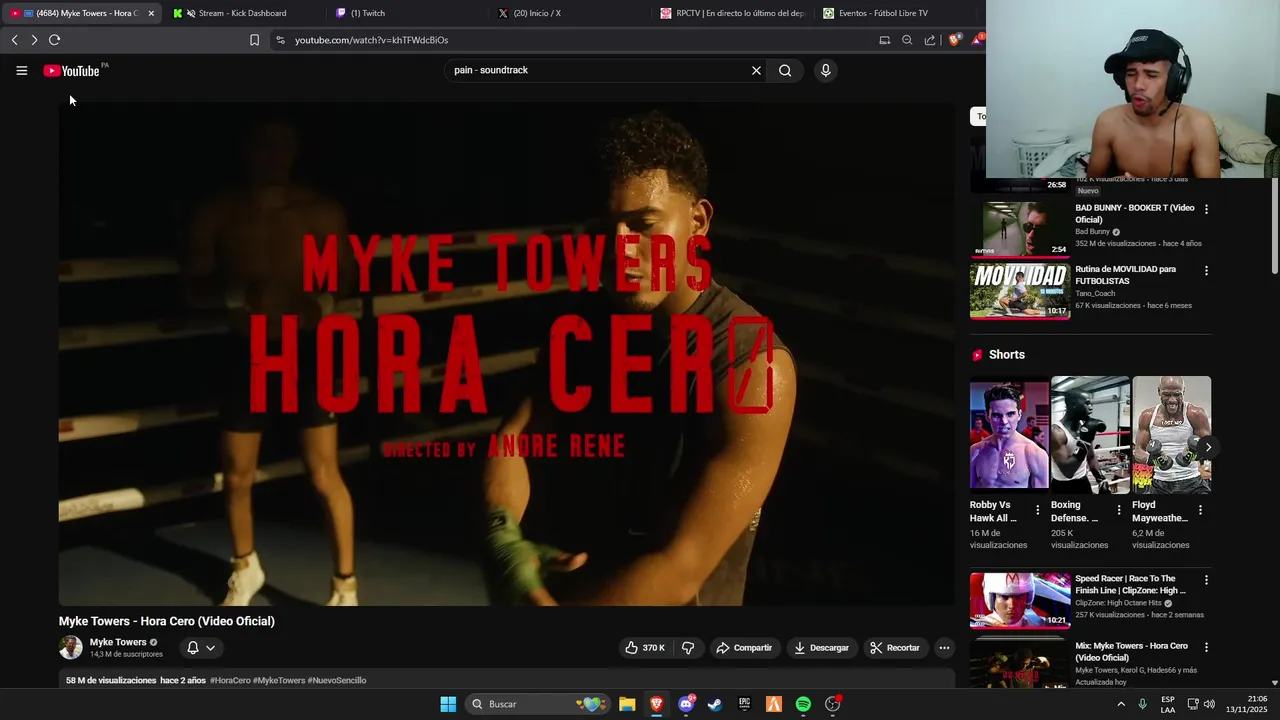The width and height of the screenshot is (1280, 720).
Task: Click the #MykeTowers hashtag link
Action: coord(279,681)
